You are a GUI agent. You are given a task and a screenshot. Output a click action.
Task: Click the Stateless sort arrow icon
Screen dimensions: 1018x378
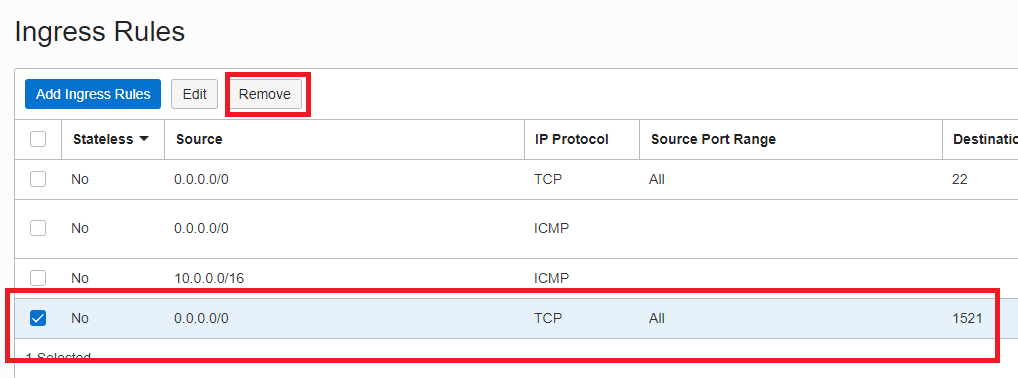(143, 139)
